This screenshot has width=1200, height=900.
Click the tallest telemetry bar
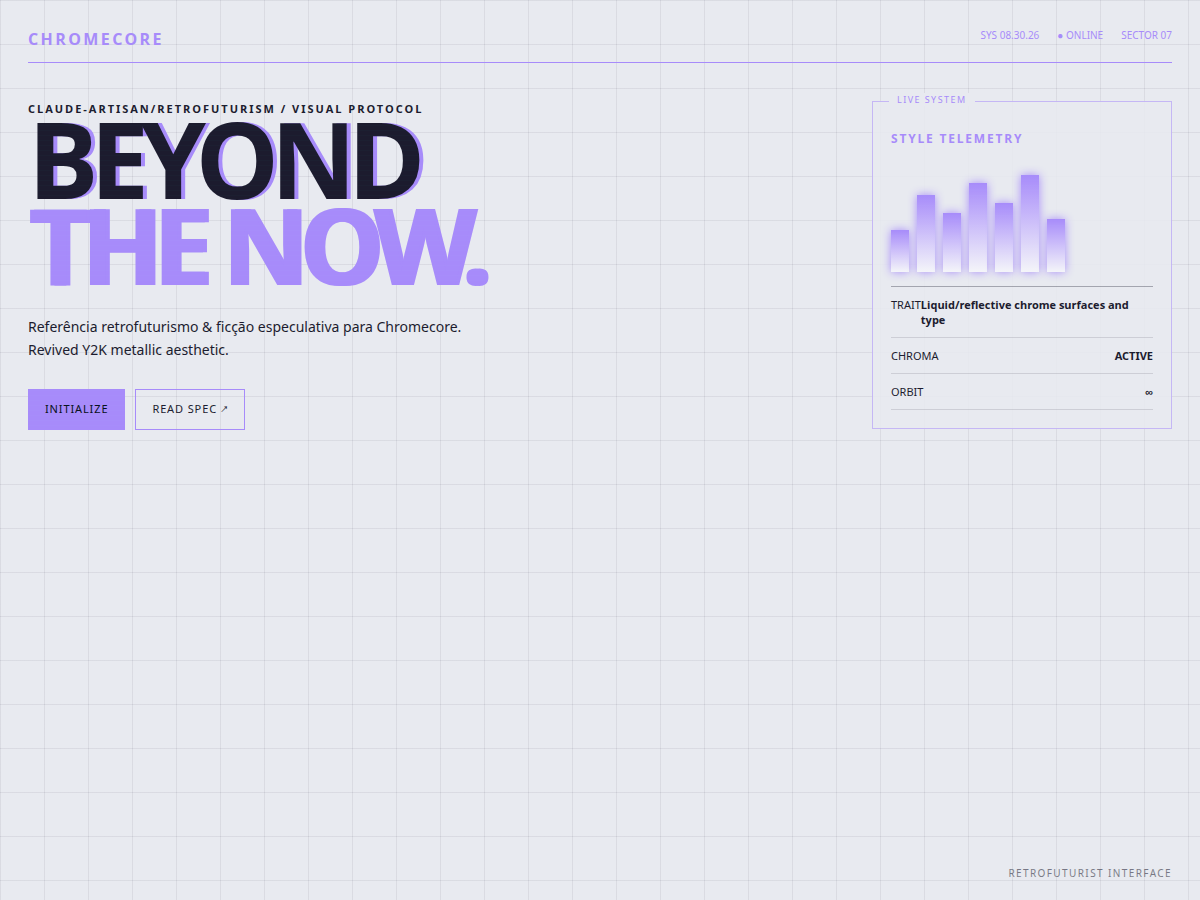(x=1030, y=223)
